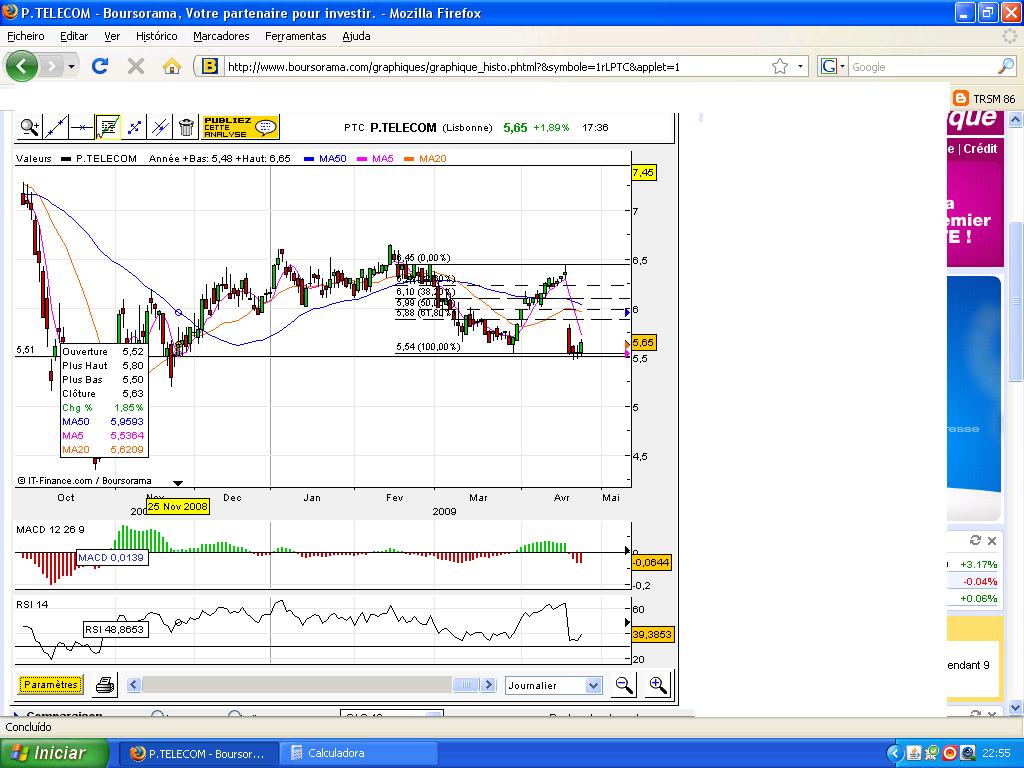
Task: Go to Firefox home page
Action: 172,66
